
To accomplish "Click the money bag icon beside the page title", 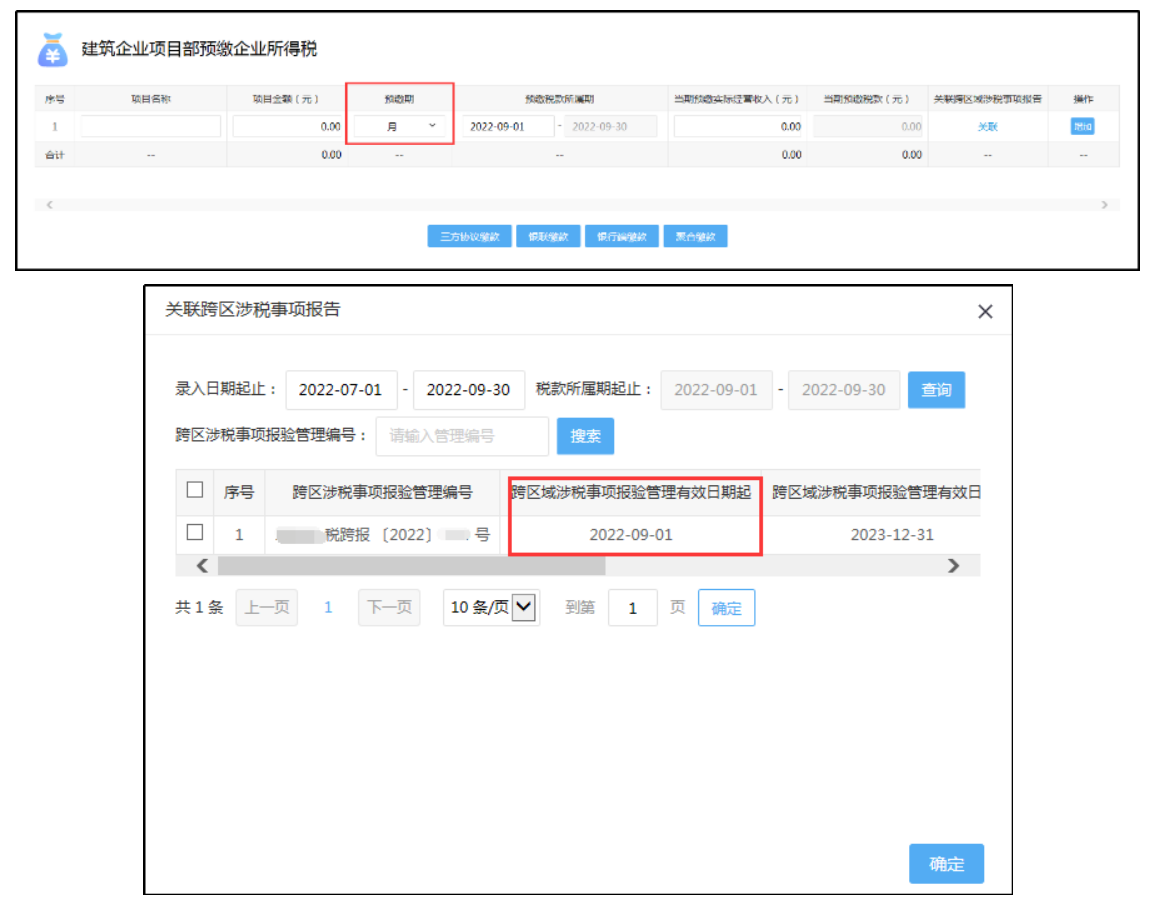I will (x=53, y=49).
